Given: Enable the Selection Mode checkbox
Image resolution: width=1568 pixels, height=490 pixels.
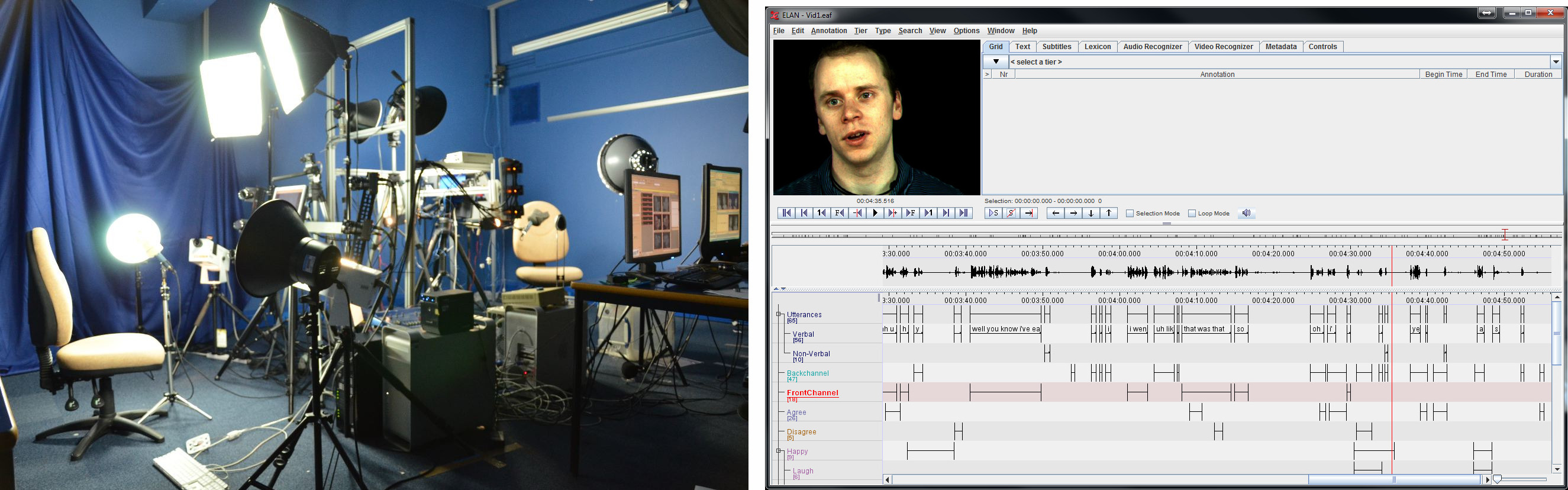Looking at the screenshot, I should click(1130, 214).
